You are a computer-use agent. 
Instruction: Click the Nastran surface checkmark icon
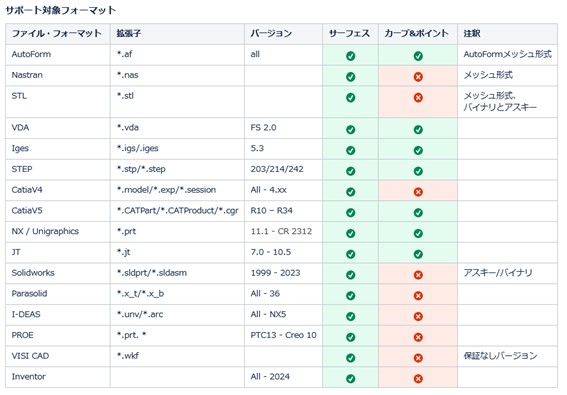350,77
